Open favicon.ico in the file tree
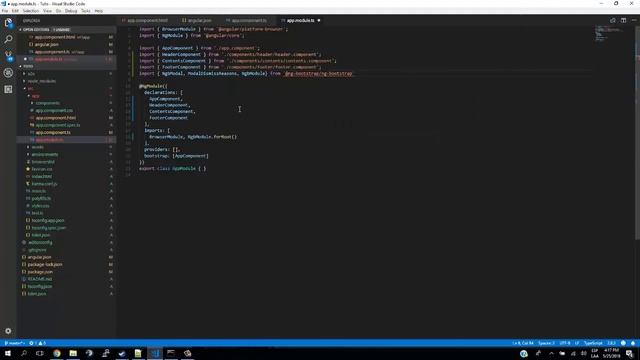 tap(42, 169)
